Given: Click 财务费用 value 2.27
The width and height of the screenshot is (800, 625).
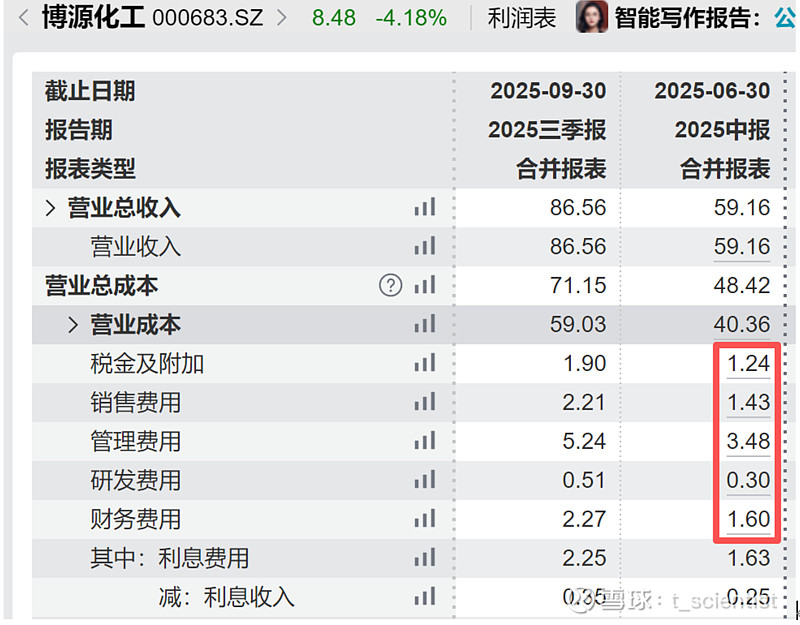Looking at the screenshot, I should (x=584, y=519).
